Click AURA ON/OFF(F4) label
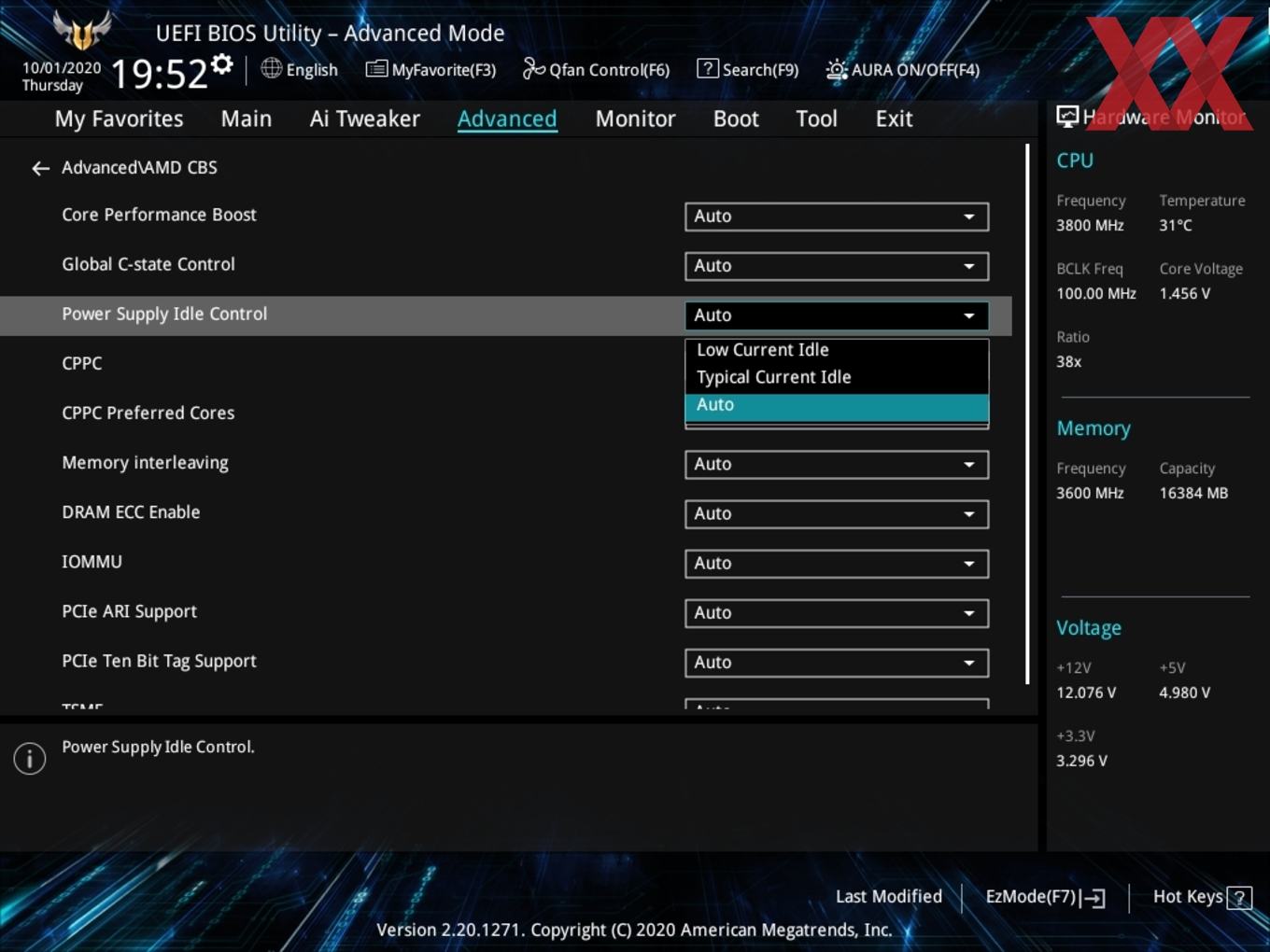The height and width of the screenshot is (952, 1270). (915, 70)
